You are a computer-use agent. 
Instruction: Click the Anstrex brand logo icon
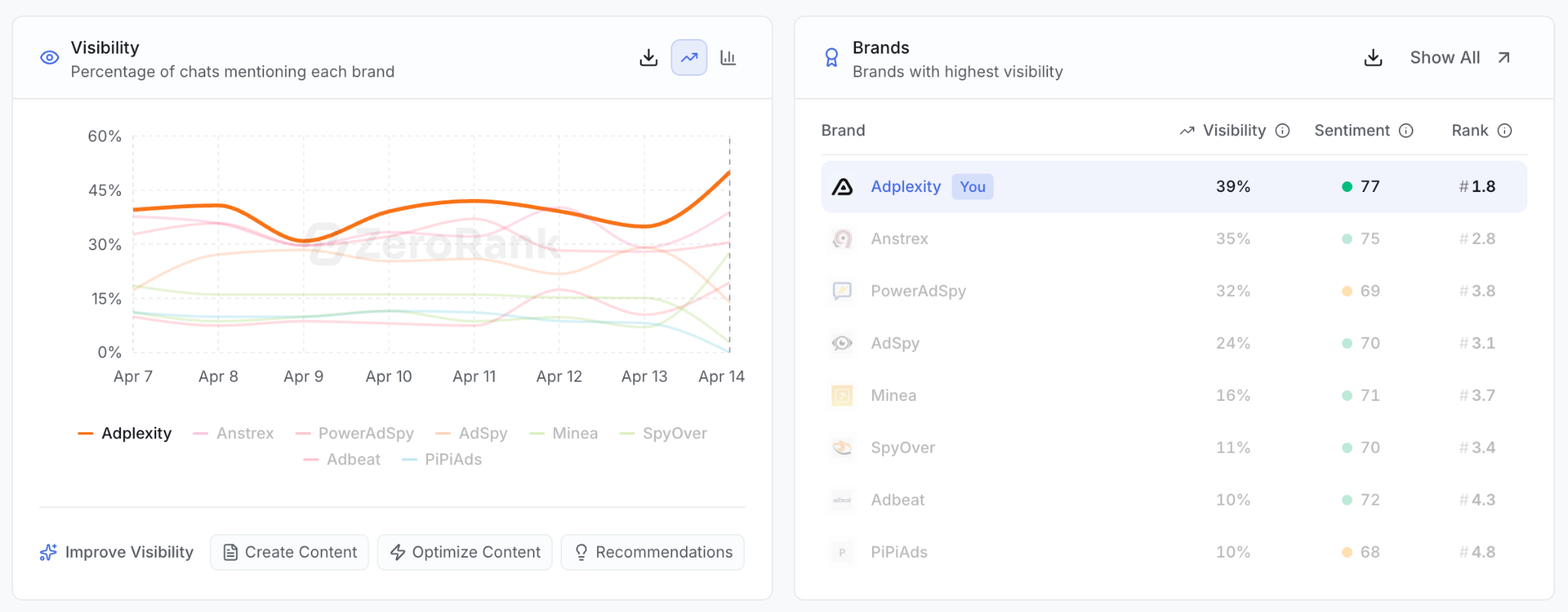pos(842,239)
